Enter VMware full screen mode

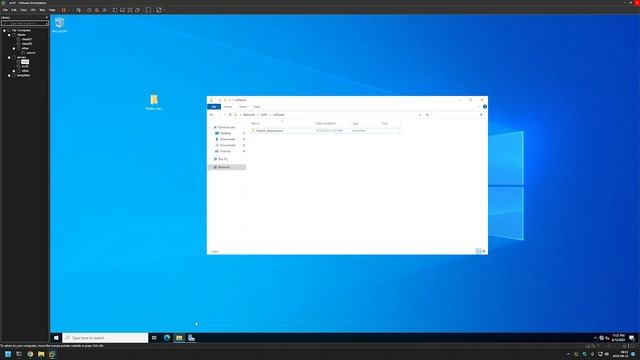click(130, 10)
